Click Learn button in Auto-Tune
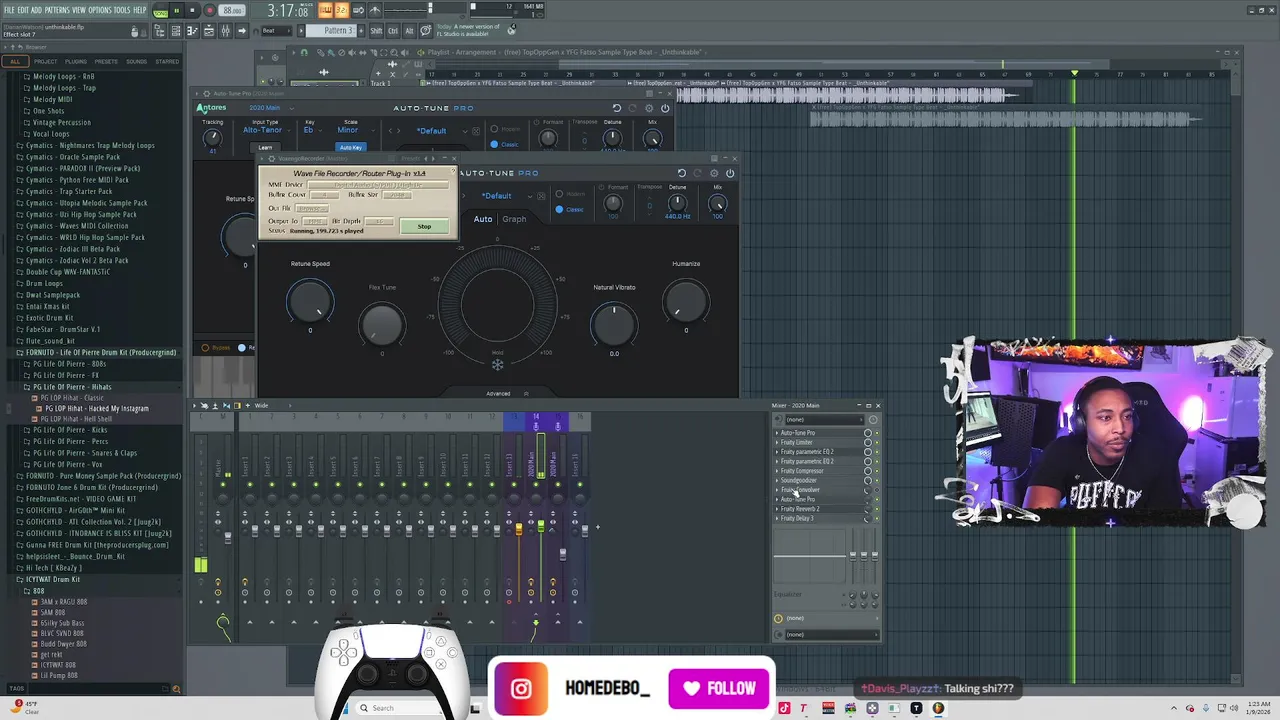Image resolution: width=1280 pixels, height=720 pixels. tap(265, 148)
